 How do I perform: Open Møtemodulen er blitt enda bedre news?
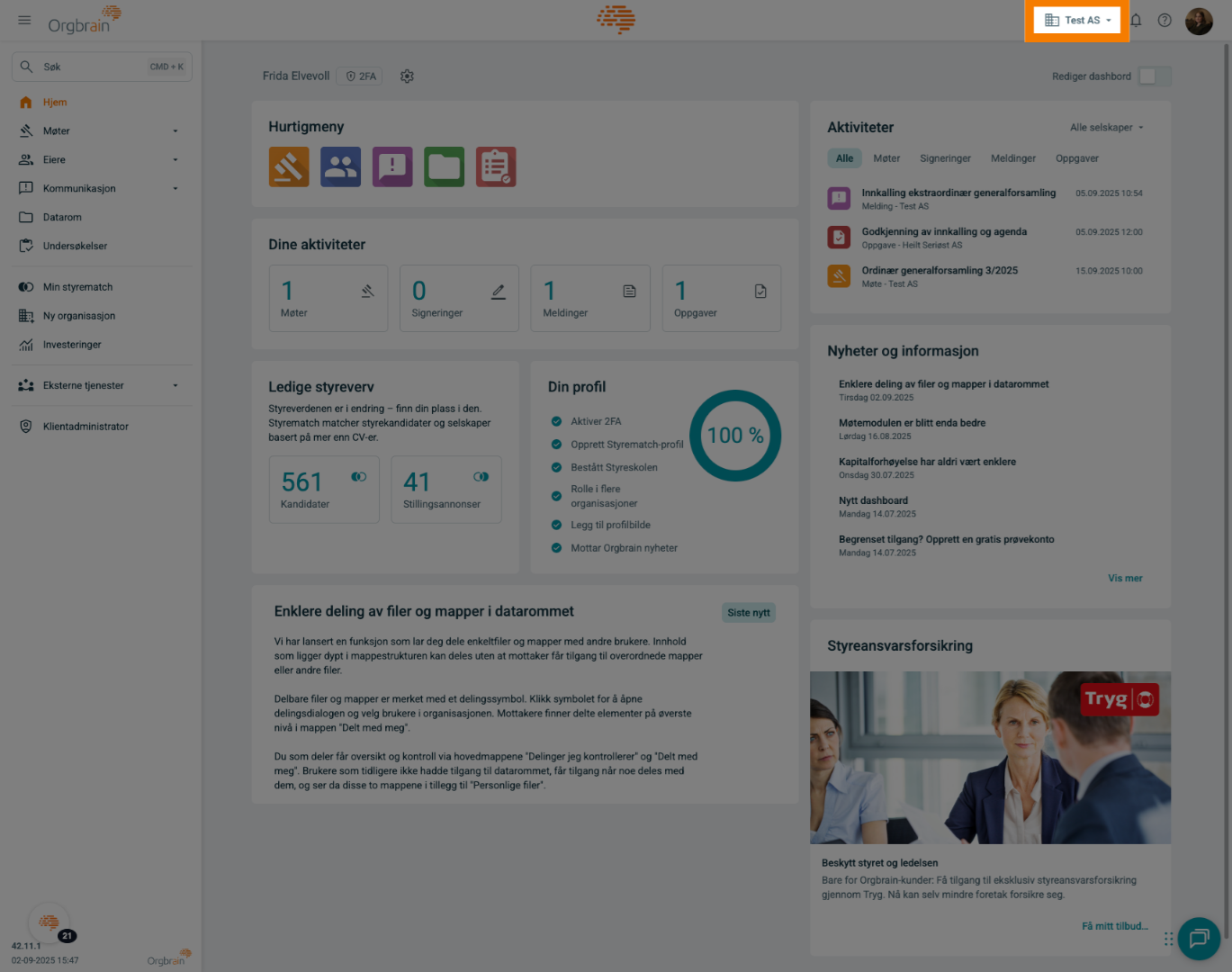click(x=912, y=428)
